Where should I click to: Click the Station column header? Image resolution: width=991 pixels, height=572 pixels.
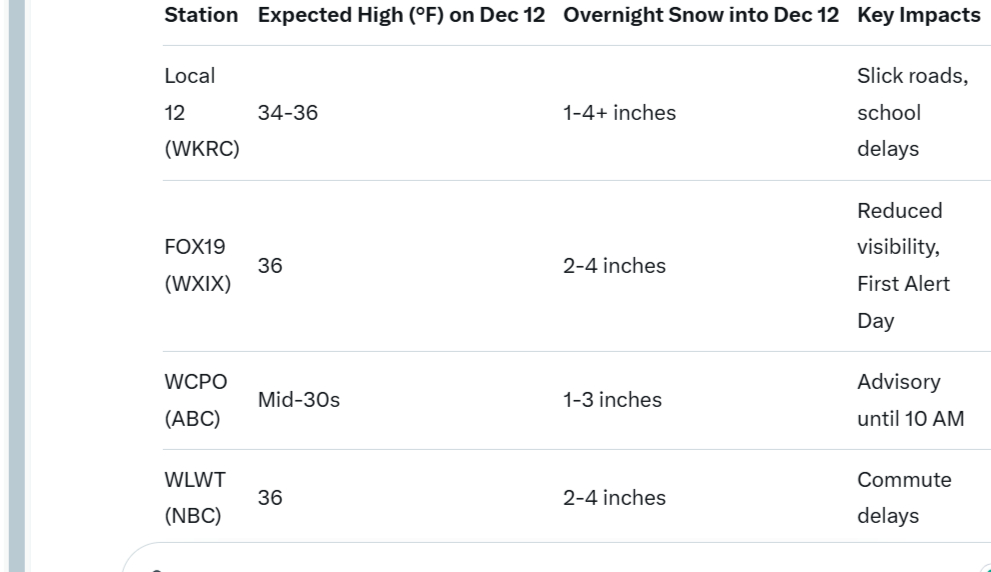tap(201, 15)
